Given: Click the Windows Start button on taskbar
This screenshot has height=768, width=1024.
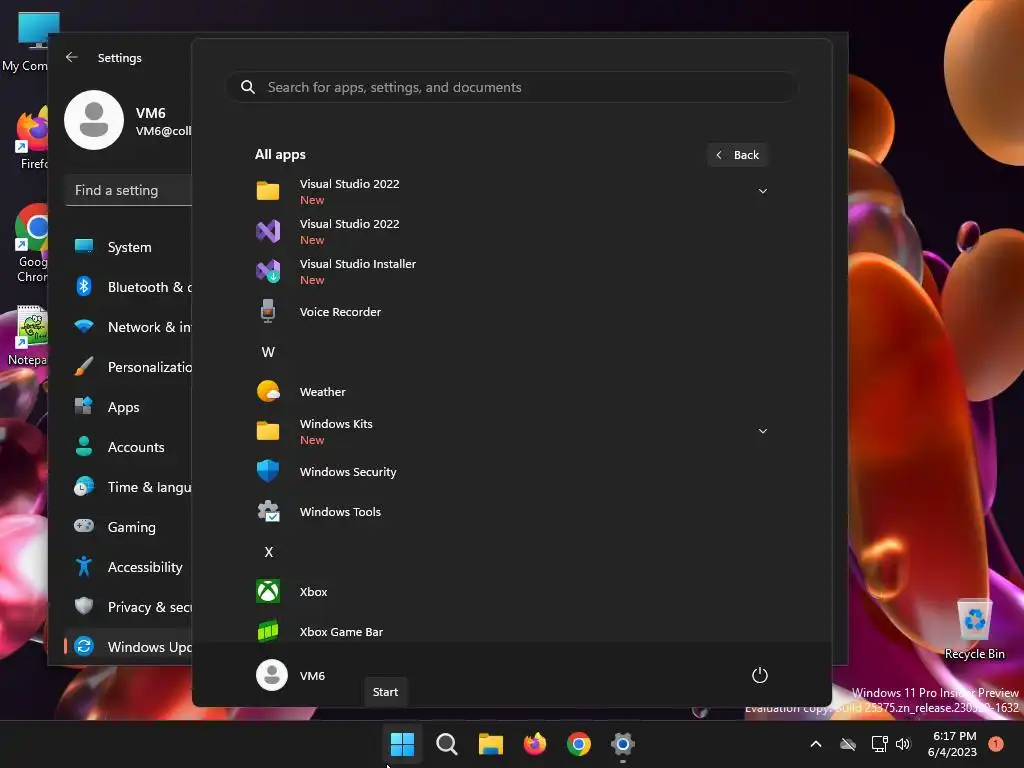Looking at the screenshot, I should tap(402, 743).
